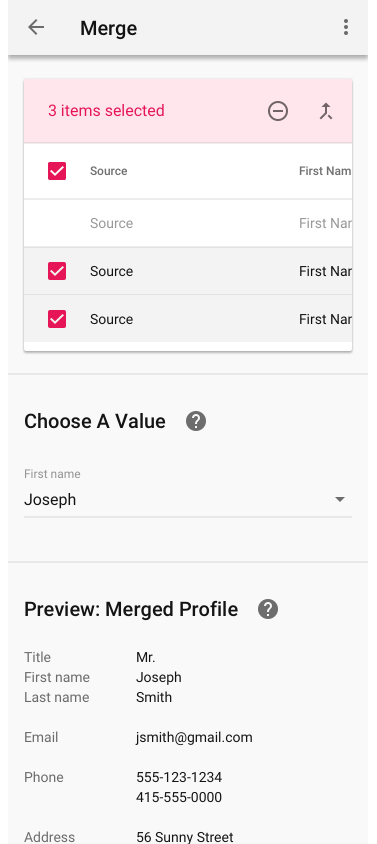The width and height of the screenshot is (377, 844).
Task: Click the 3 items selected label
Action: [x=106, y=110]
